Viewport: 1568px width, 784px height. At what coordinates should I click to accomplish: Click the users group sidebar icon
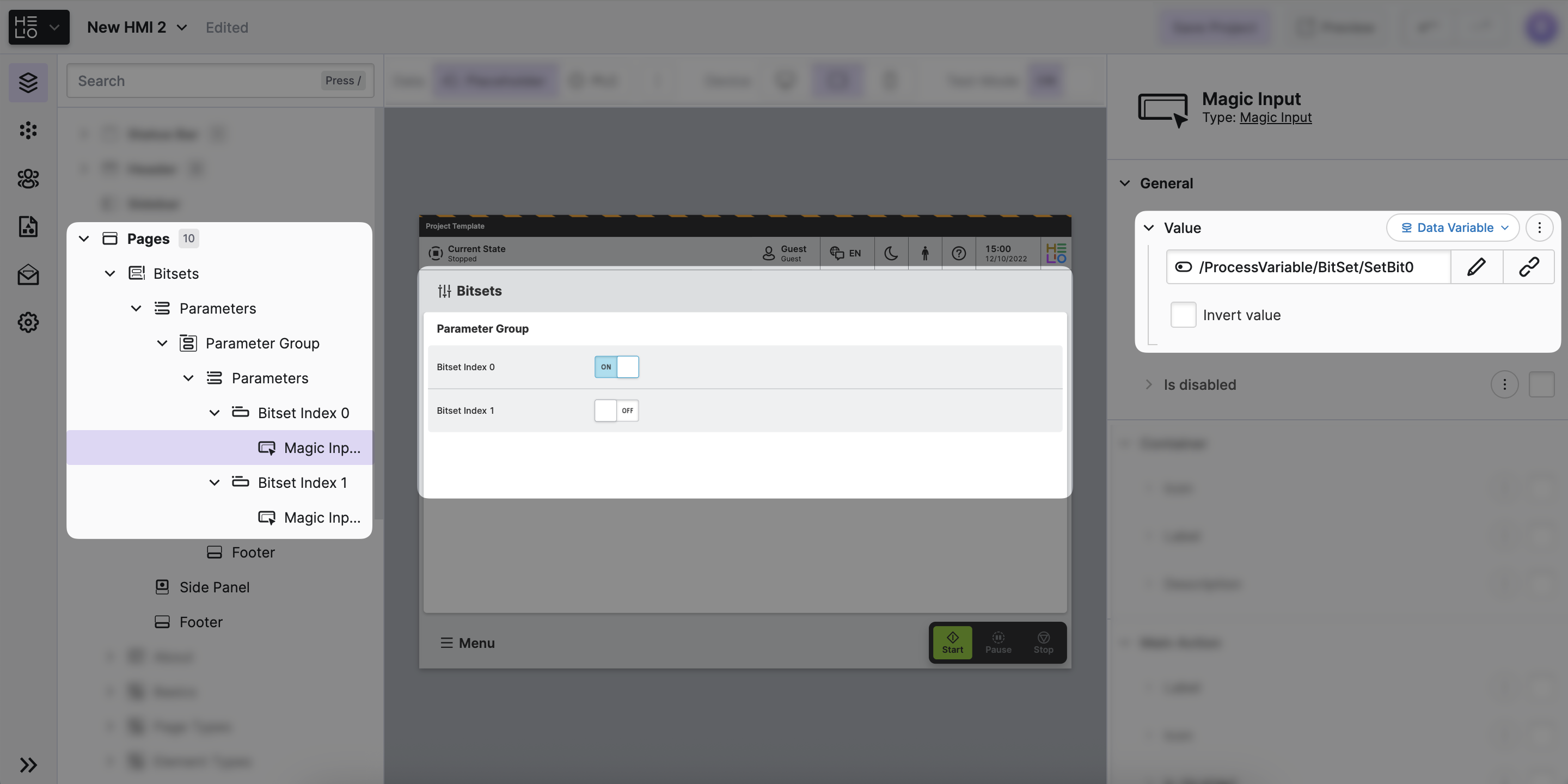click(28, 179)
